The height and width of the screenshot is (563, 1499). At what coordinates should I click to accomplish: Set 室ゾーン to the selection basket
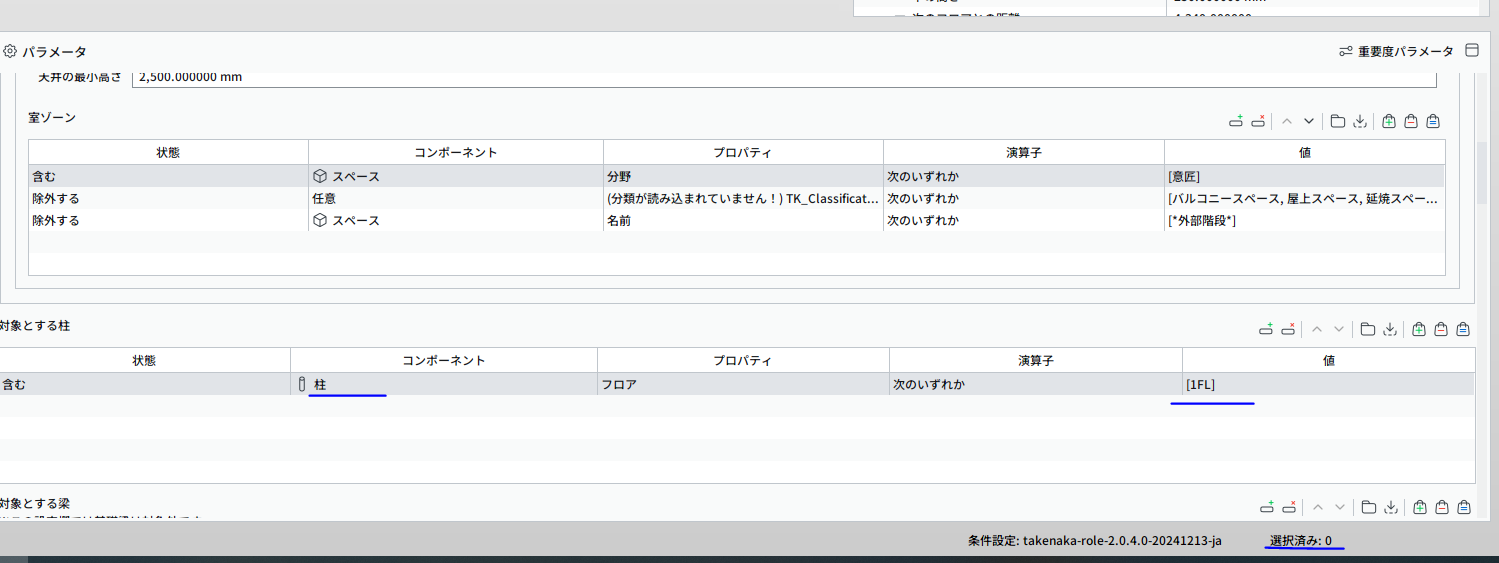click(1433, 121)
